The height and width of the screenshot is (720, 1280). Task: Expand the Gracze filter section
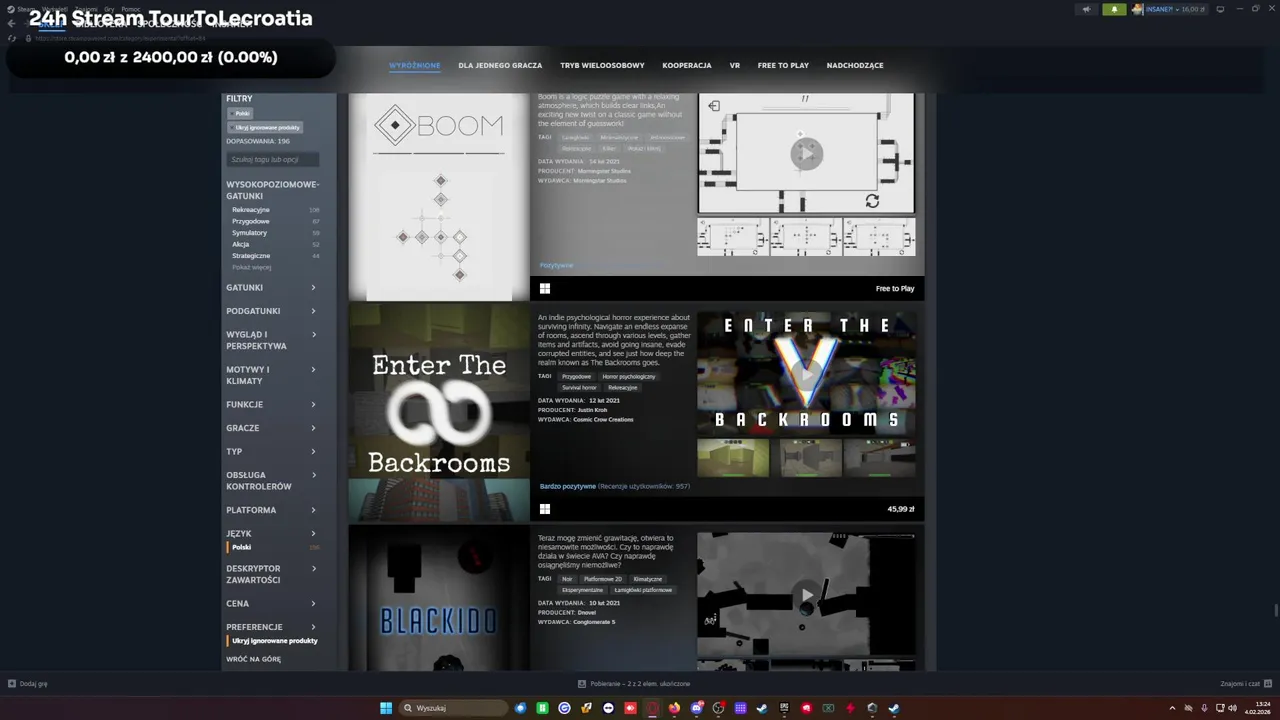(272, 428)
